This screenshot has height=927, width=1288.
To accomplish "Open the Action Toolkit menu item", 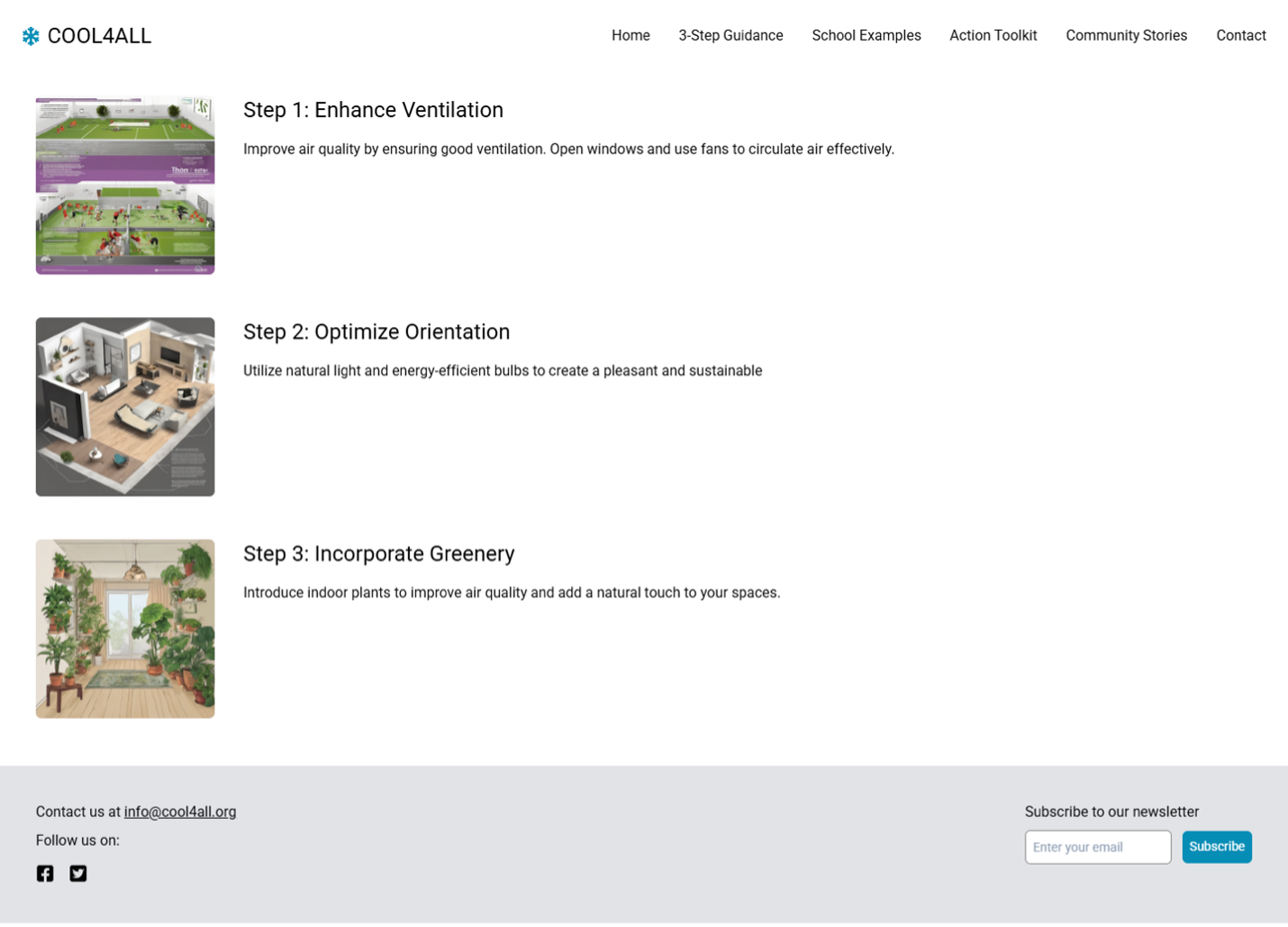I will click(x=993, y=36).
